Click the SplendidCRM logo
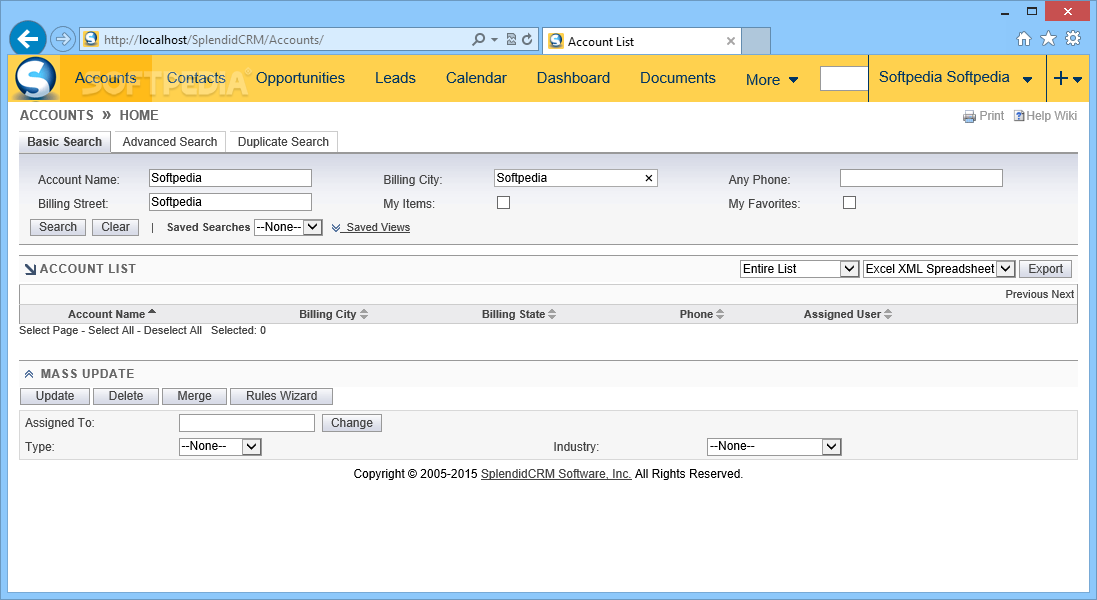 tap(34, 78)
